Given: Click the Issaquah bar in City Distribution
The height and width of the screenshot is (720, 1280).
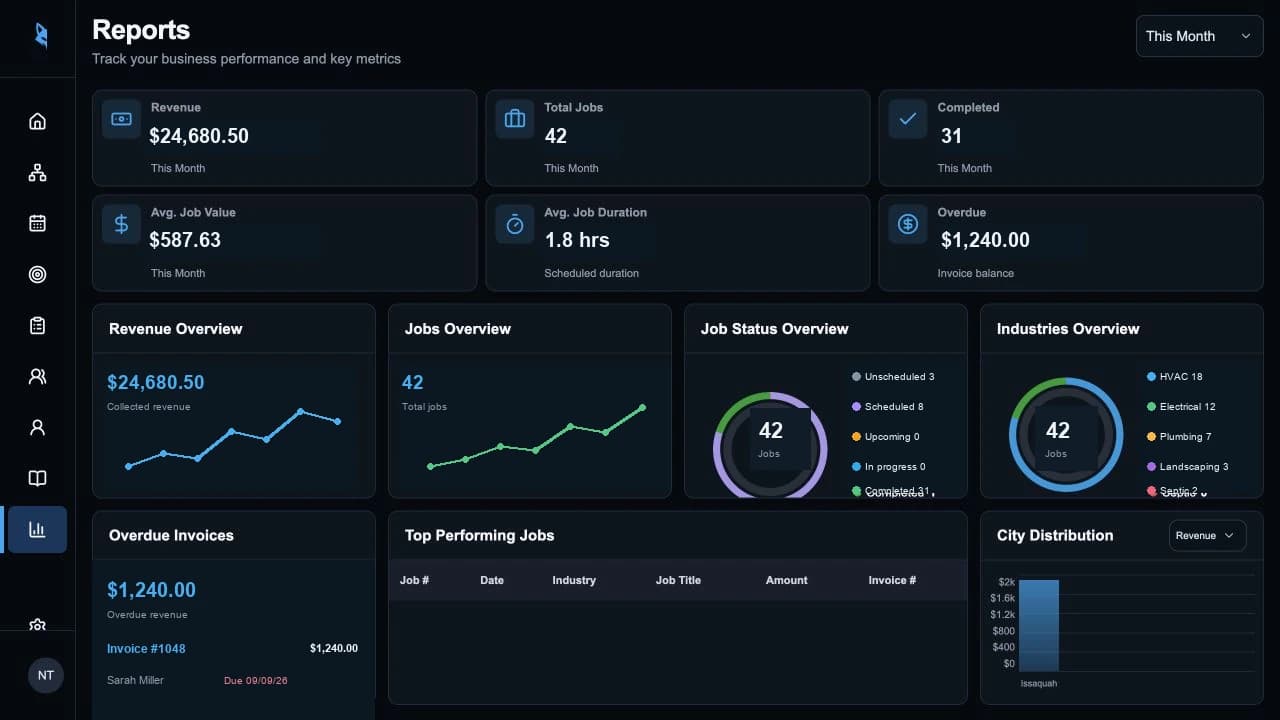Looking at the screenshot, I should 1038,625.
